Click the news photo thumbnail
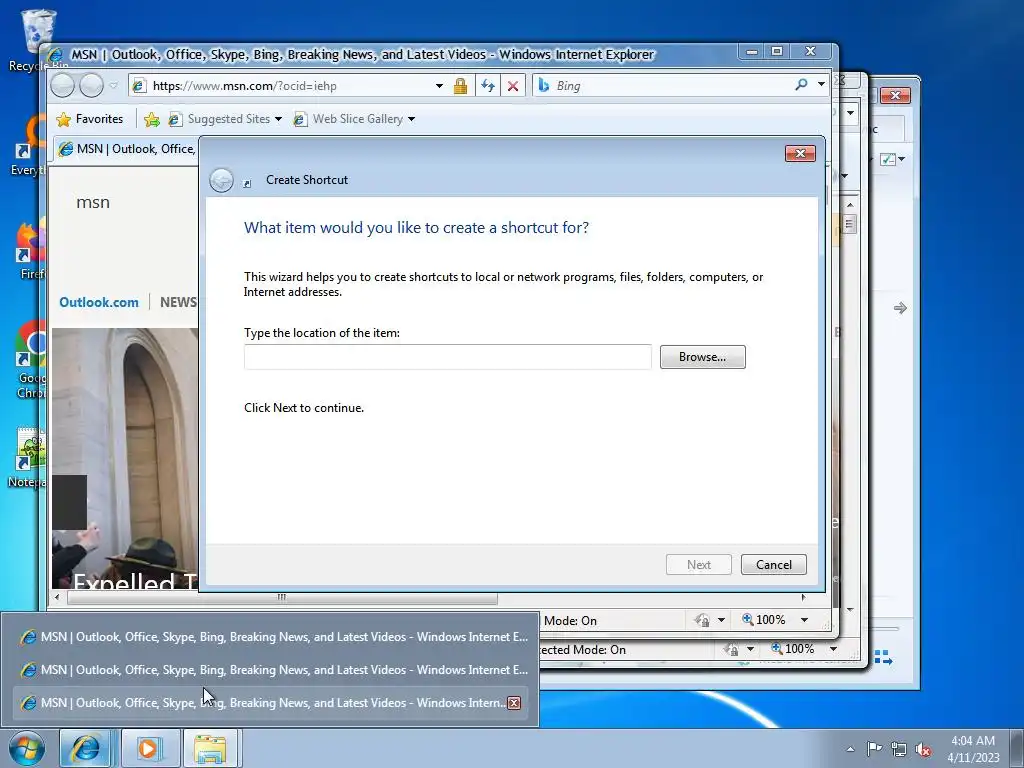The image size is (1024, 768). coord(125,458)
